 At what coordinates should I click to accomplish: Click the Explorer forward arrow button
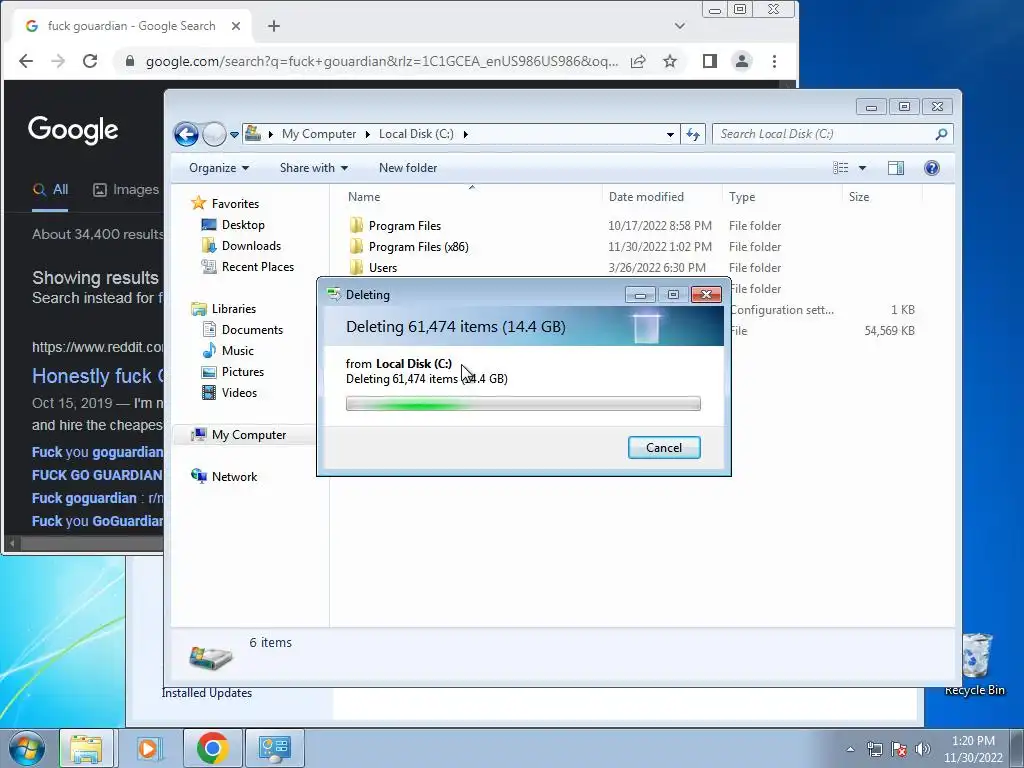coord(214,135)
